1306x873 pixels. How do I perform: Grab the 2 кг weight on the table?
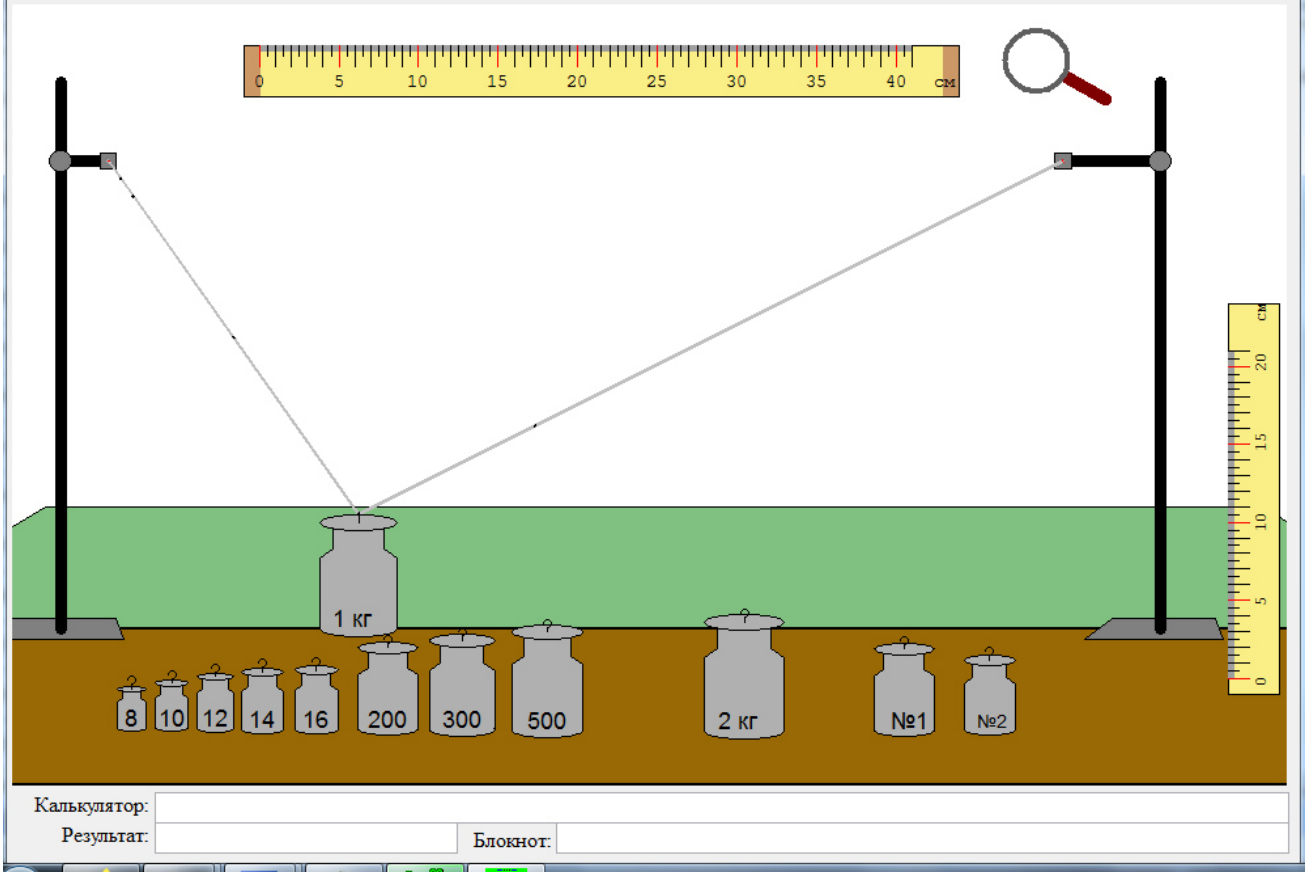coord(744,675)
